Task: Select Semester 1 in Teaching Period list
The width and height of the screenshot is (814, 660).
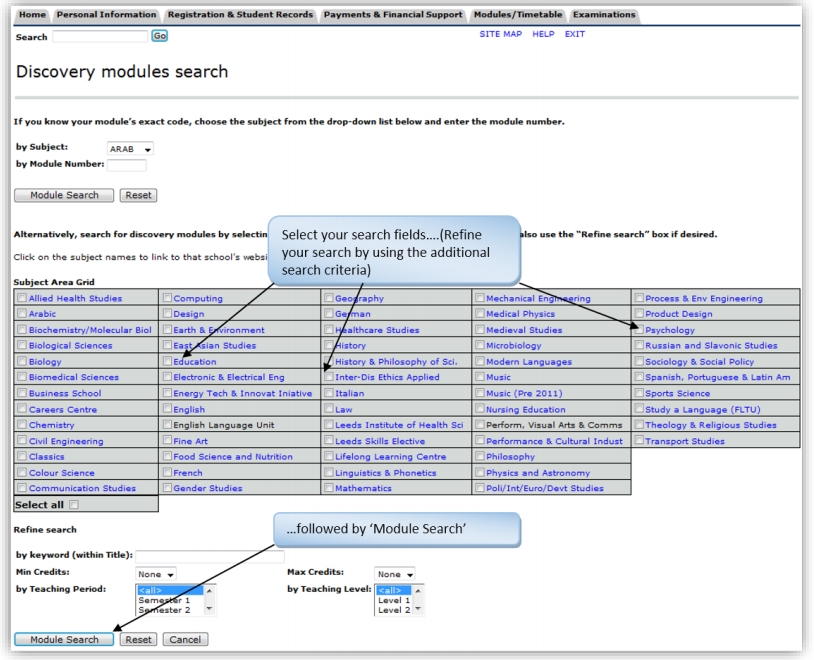Action: tap(164, 600)
